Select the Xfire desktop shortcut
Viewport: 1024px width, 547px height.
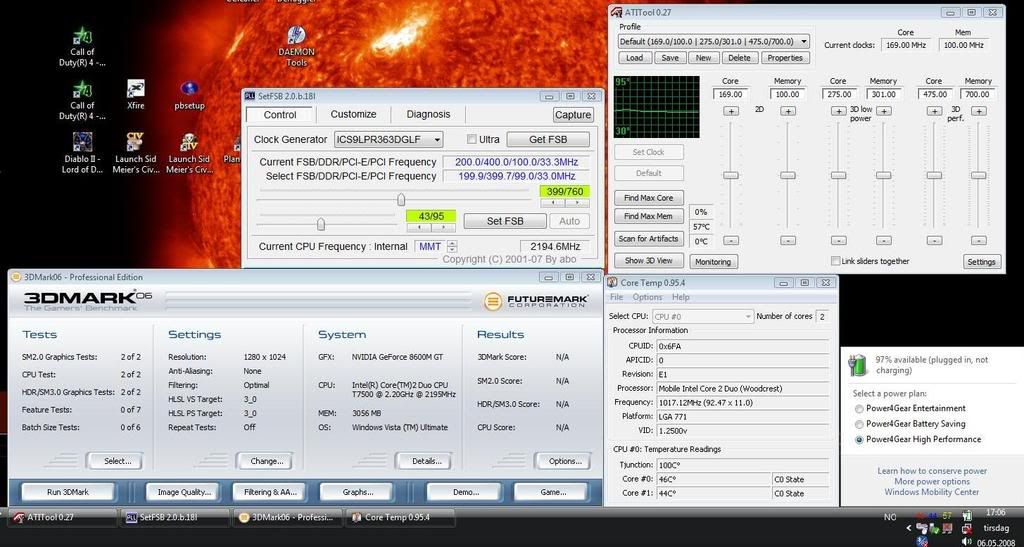136,95
